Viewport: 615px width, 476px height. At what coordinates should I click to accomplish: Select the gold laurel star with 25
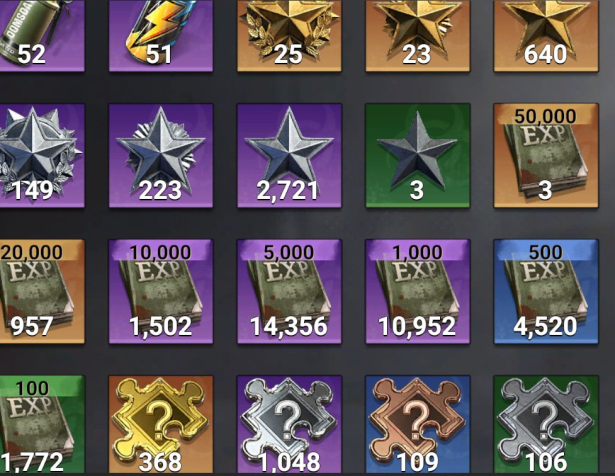(x=289, y=36)
